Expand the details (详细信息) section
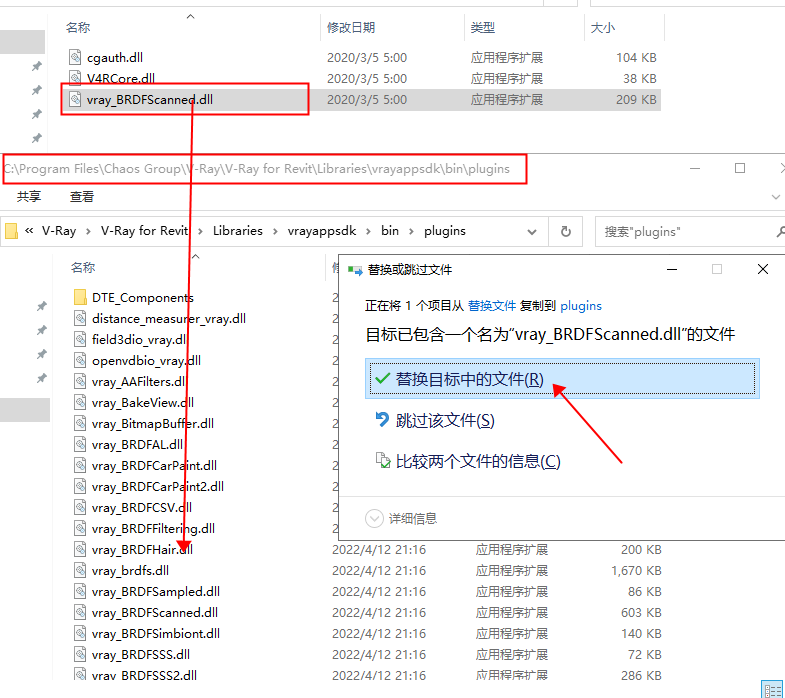This screenshot has height=698, width=785. click(402, 518)
